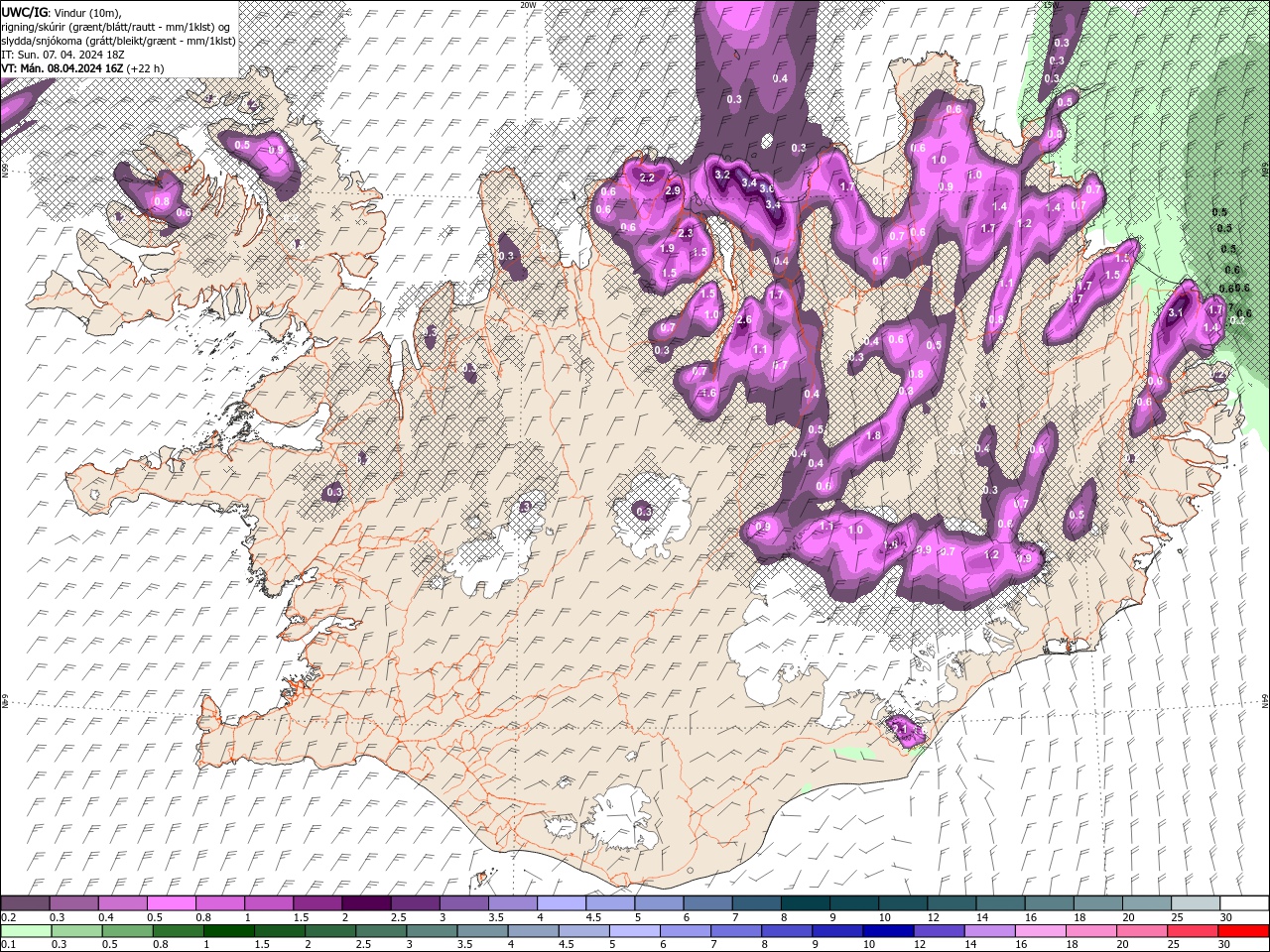Click the '64N' latitude label on the right edge
This screenshot has height=952, width=1270.
click(1265, 701)
